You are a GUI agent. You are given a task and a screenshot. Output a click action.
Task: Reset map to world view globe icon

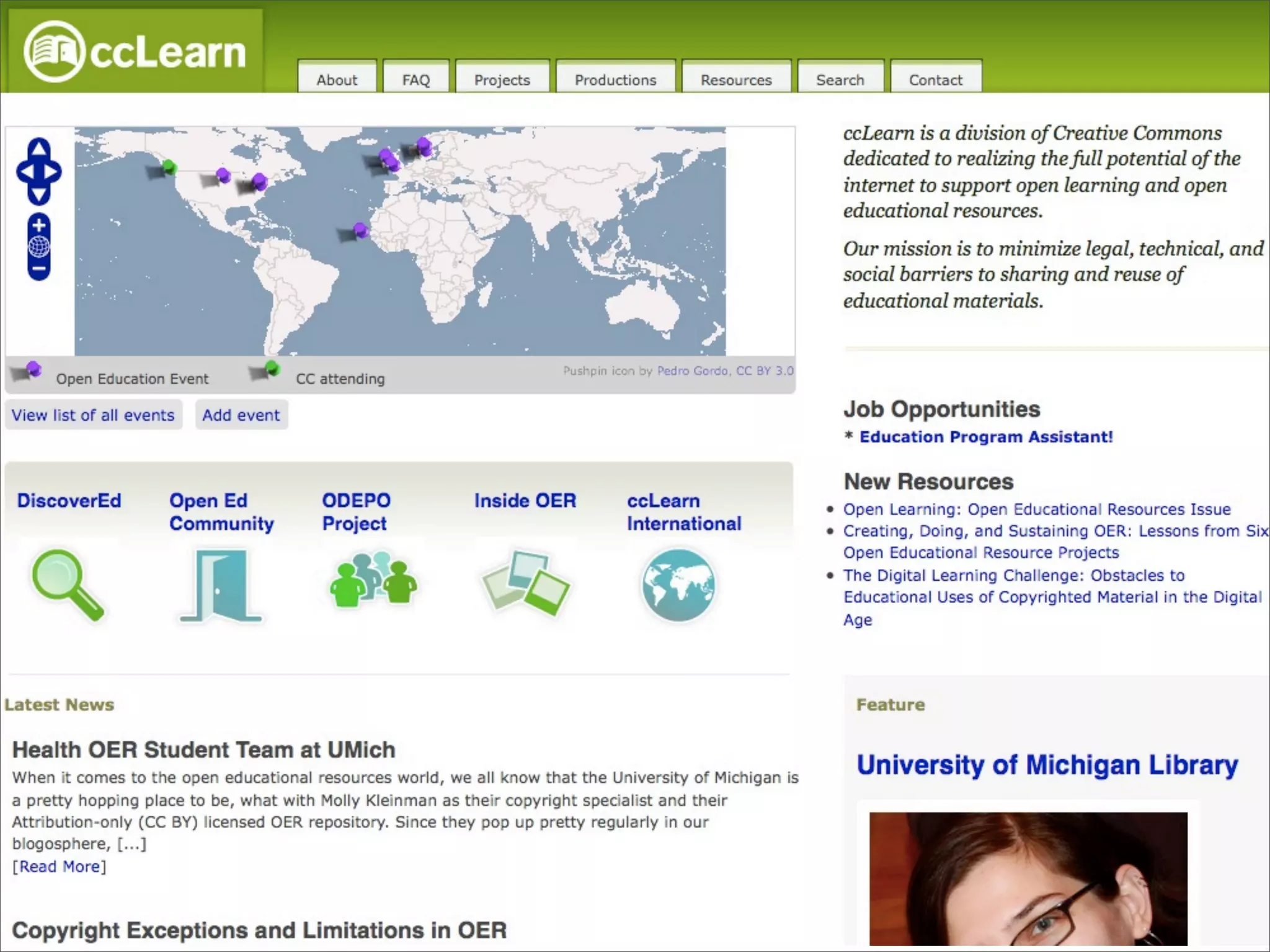[x=38, y=247]
